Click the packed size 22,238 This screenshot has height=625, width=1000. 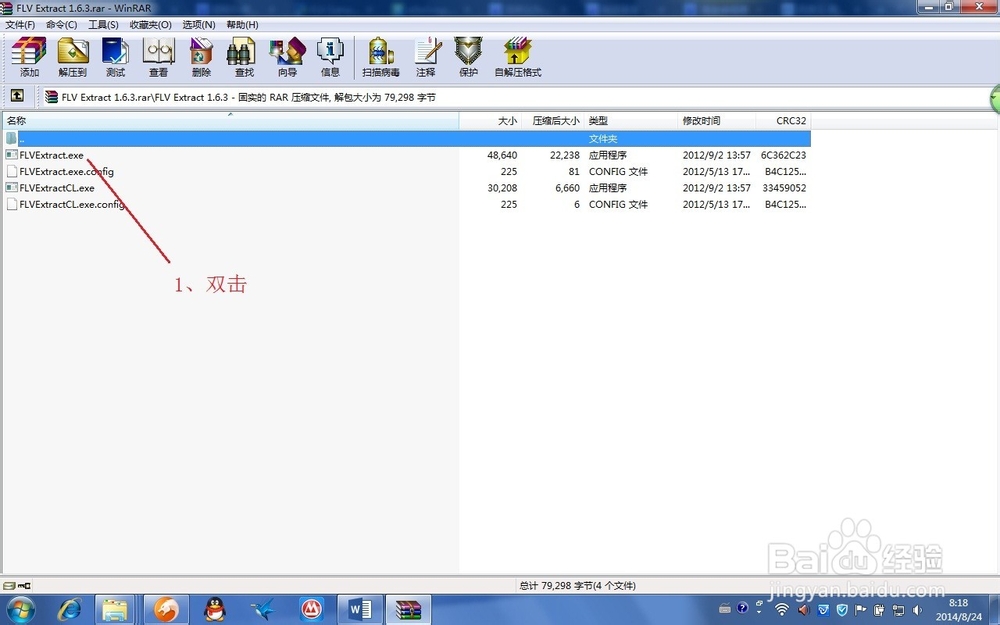click(564, 155)
